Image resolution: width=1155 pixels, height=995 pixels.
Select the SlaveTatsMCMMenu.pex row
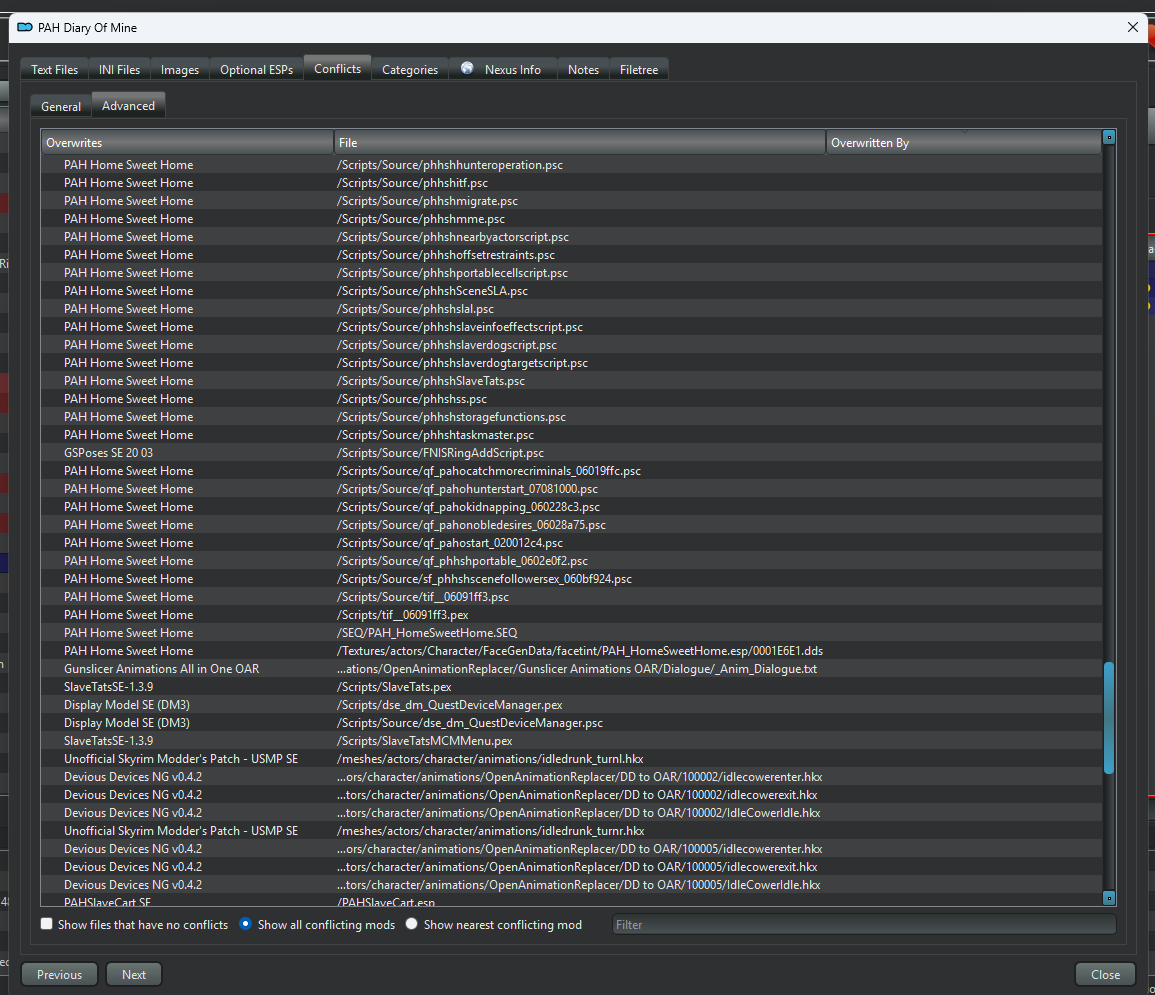pyautogui.click(x=572, y=741)
